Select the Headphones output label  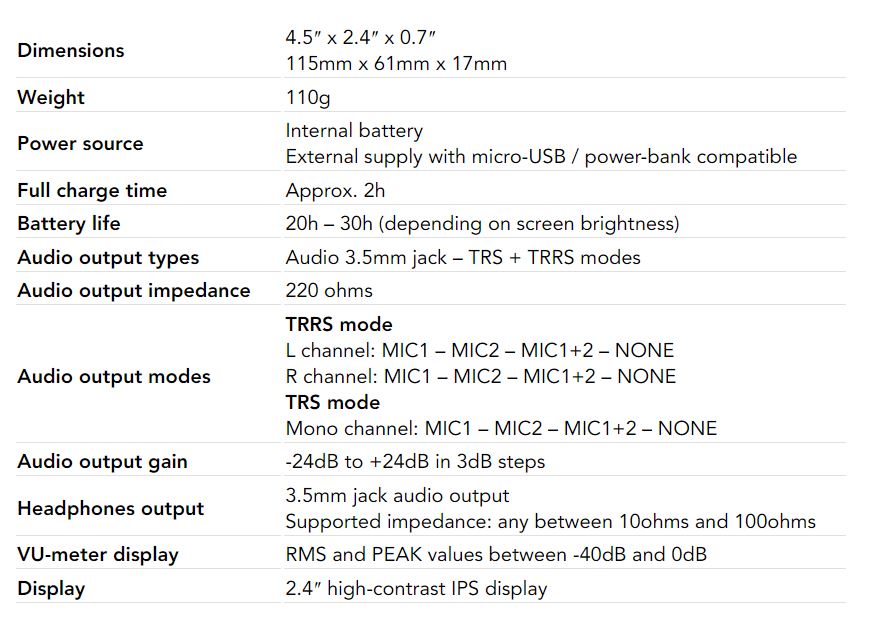110,508
